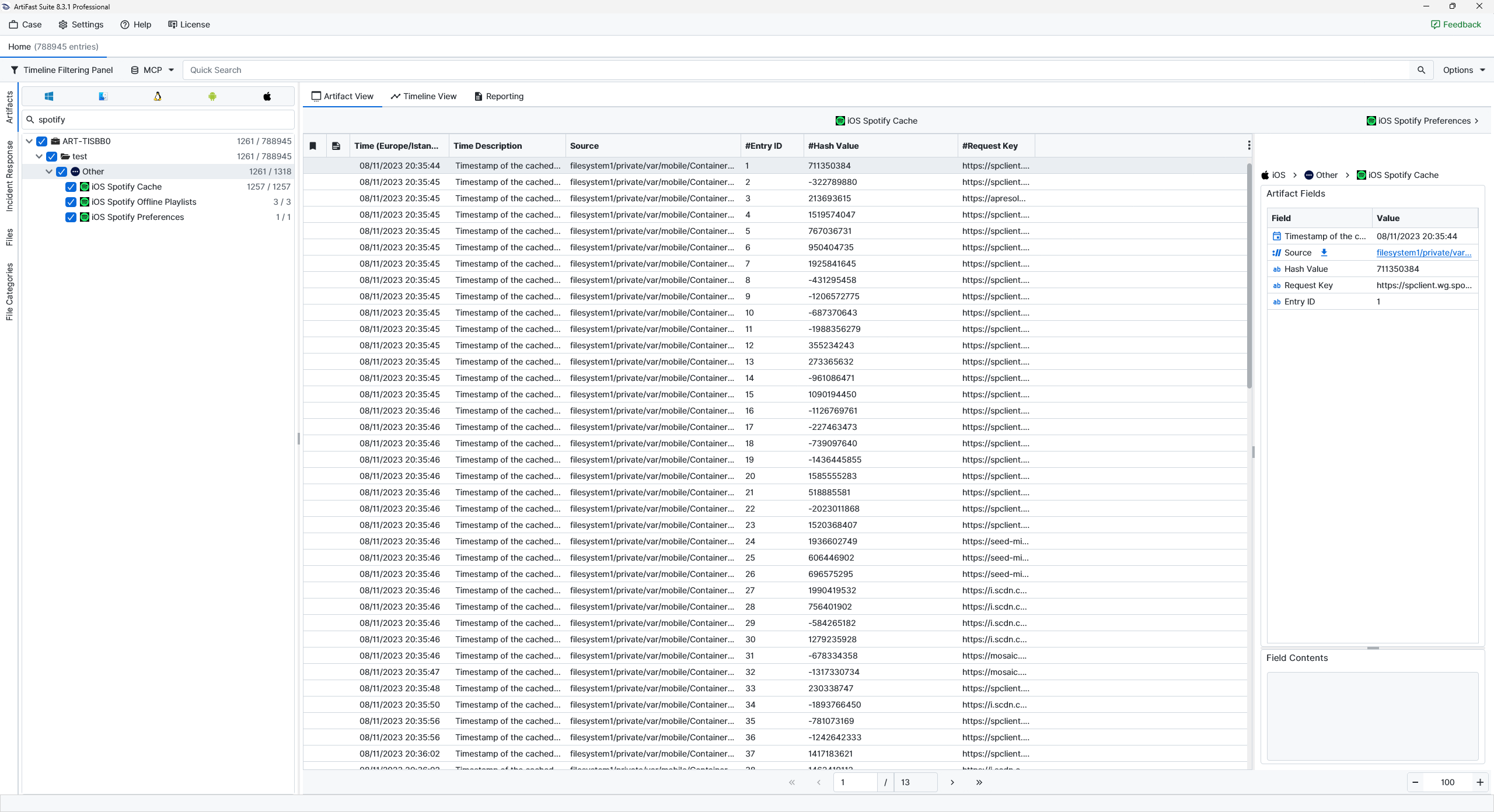The height and width of the screenshot is (812, 1494).
Task: Uncheck the iOS Spotify Preferences checkbox
Action: pyautogui.click(x=71, y=217)
